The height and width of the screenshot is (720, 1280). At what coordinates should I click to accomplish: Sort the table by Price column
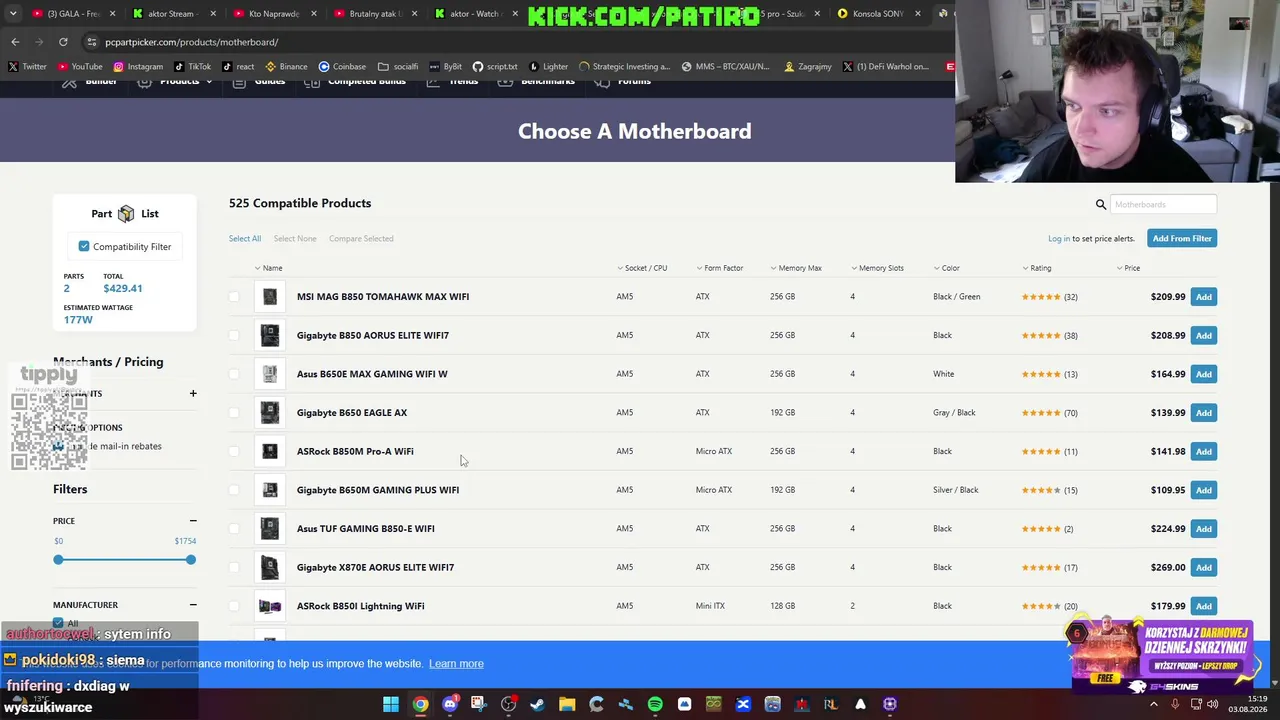1128,268
